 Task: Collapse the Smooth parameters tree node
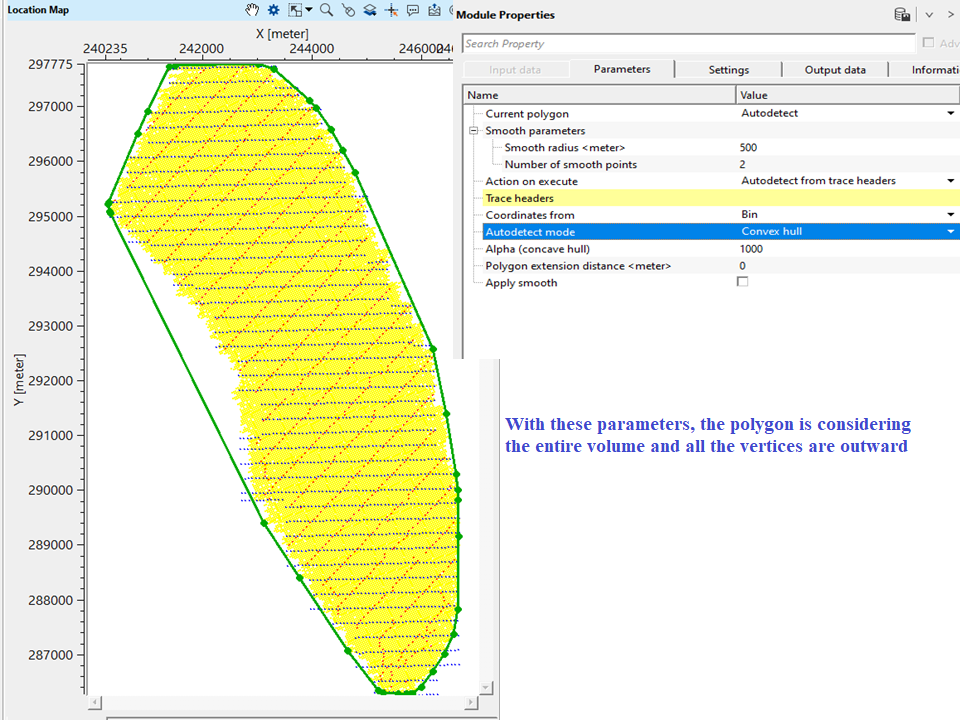472,130
